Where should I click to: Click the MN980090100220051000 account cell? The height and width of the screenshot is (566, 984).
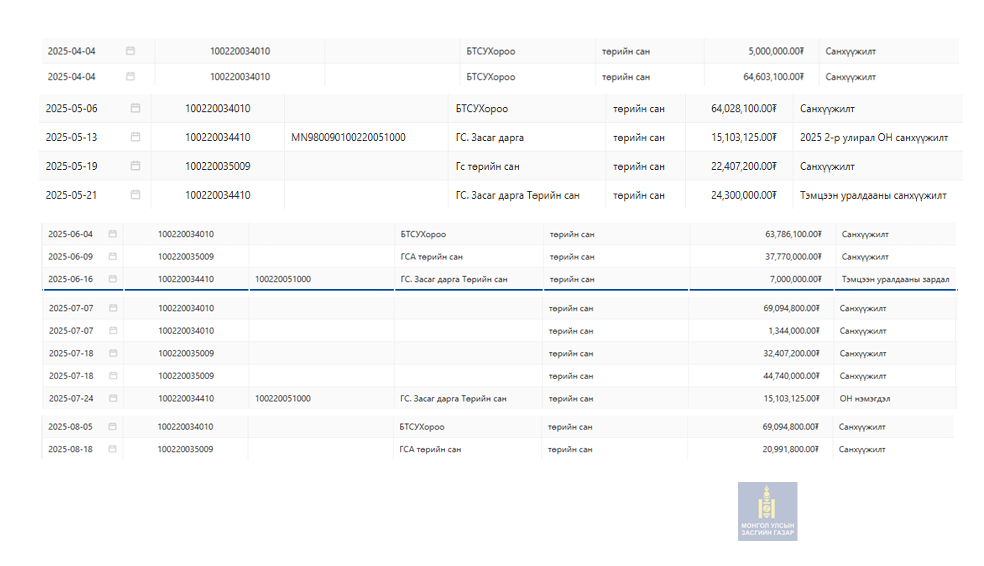click(x=348, y=137)
